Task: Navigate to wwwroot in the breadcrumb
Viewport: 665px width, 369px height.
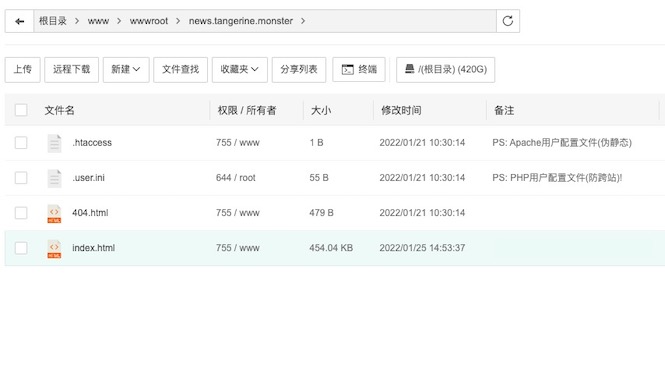Action: 149,21
